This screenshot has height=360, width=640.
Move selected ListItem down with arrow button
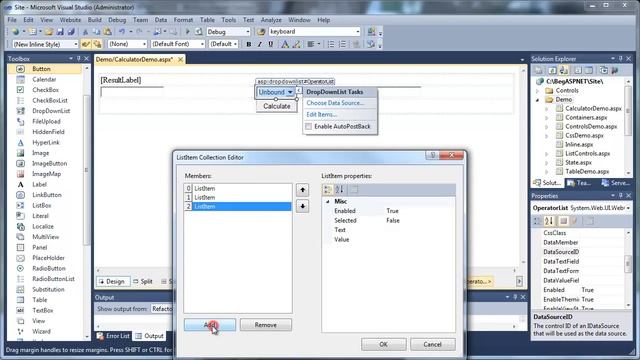click(x=302, y=206)
